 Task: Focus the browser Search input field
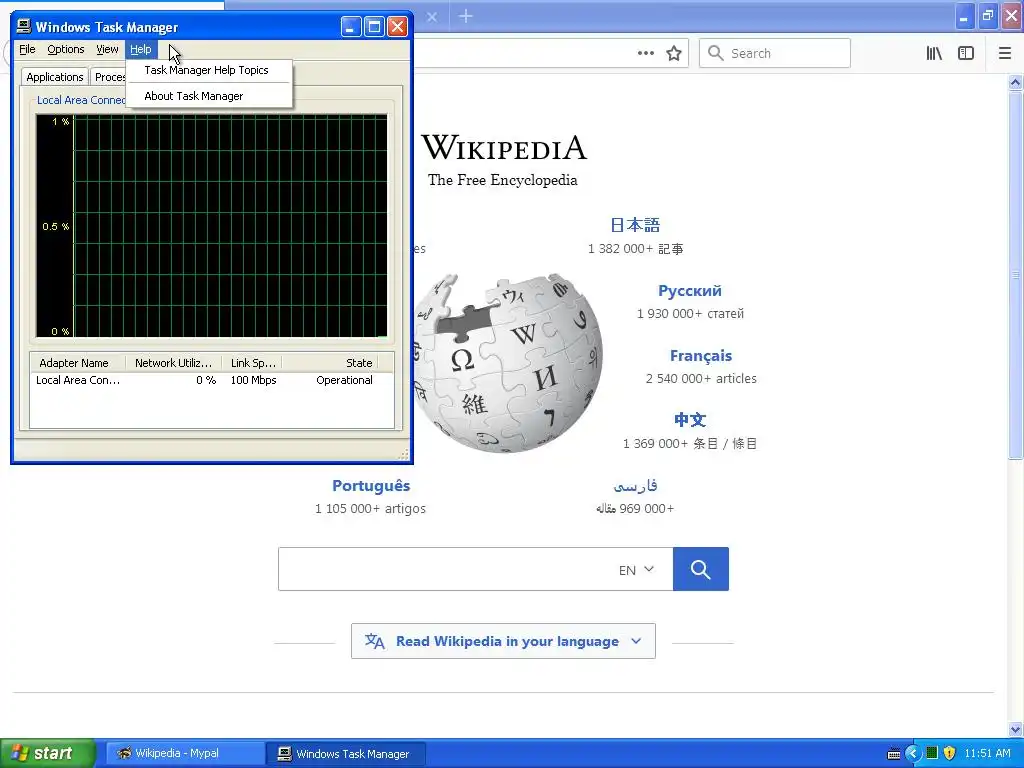775,53
